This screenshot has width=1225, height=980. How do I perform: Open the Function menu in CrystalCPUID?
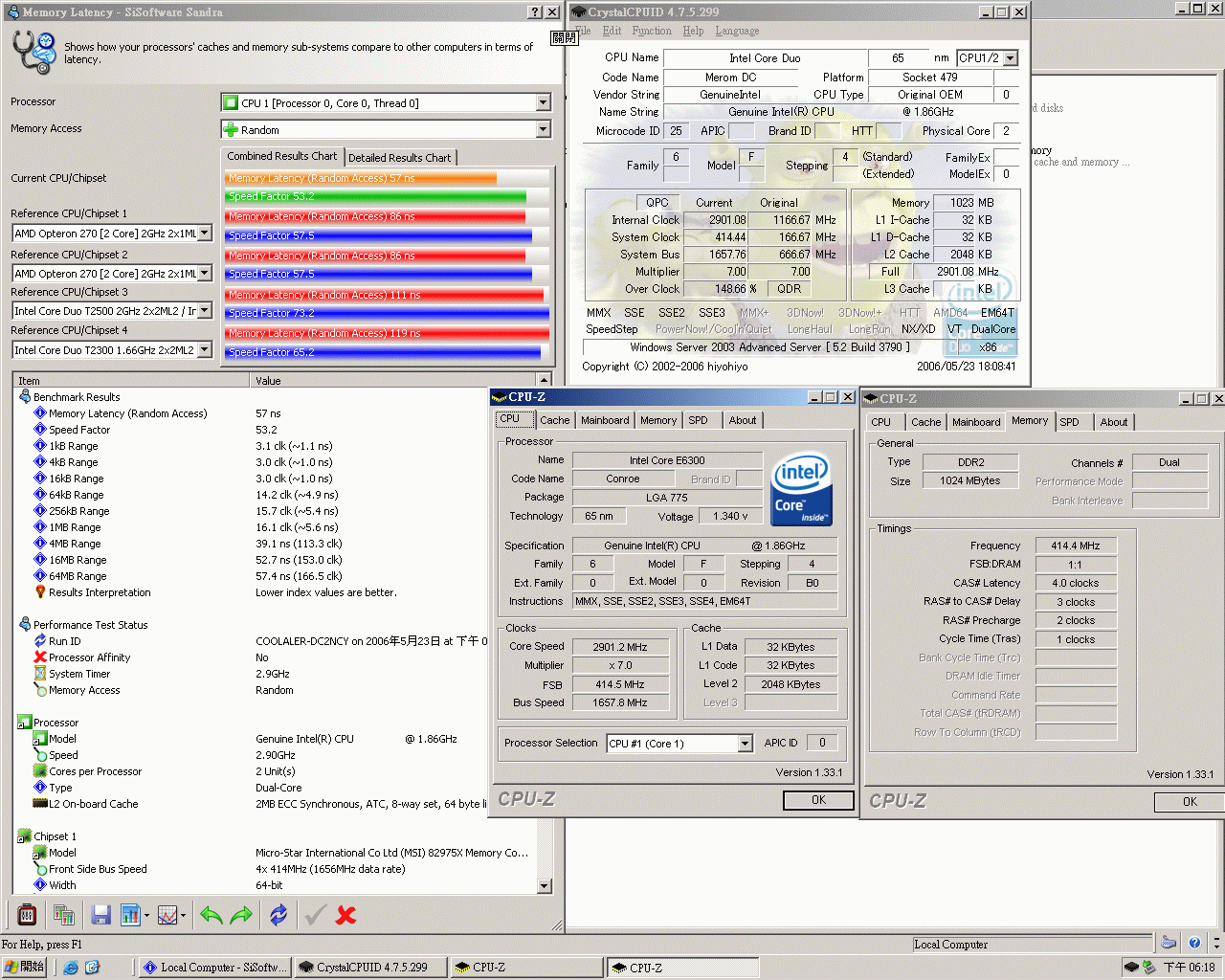(652, 31)
